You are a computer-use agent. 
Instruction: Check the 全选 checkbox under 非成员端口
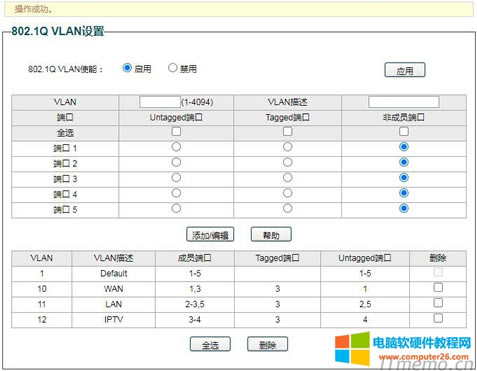404,131
